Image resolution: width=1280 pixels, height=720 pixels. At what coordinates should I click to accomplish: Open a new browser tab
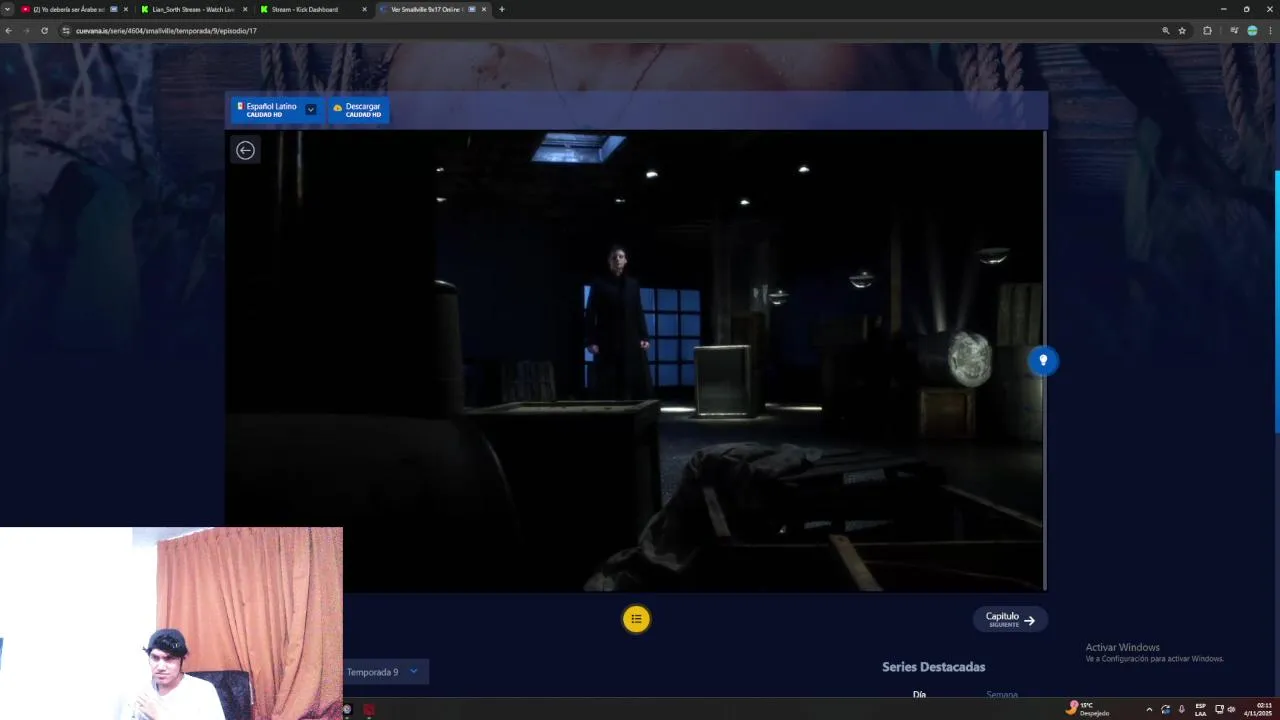point(502,9)
